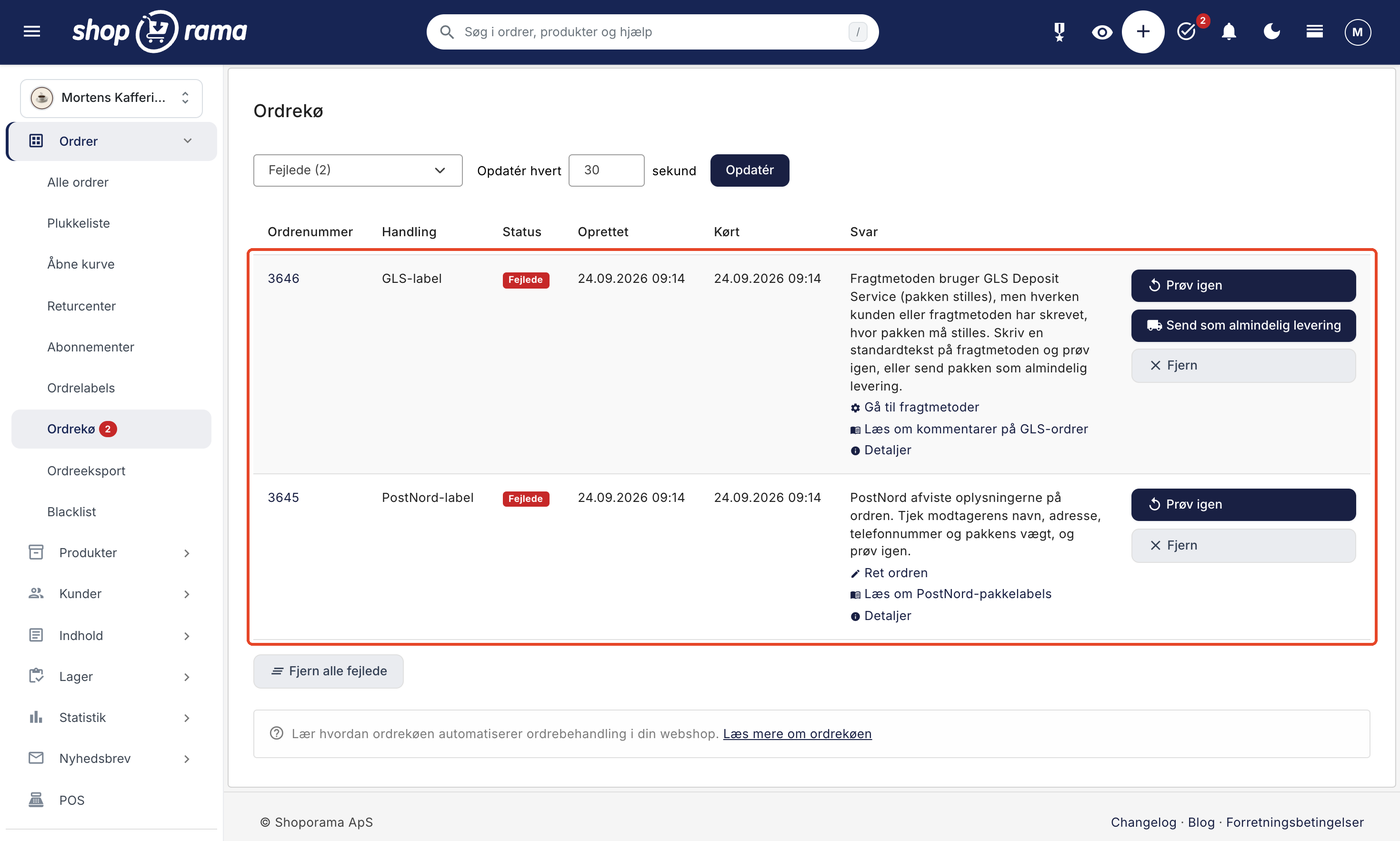1400x841 pixels.
Task: Click Prøv igen for order 3646
Action: (x=1243, y=285)
